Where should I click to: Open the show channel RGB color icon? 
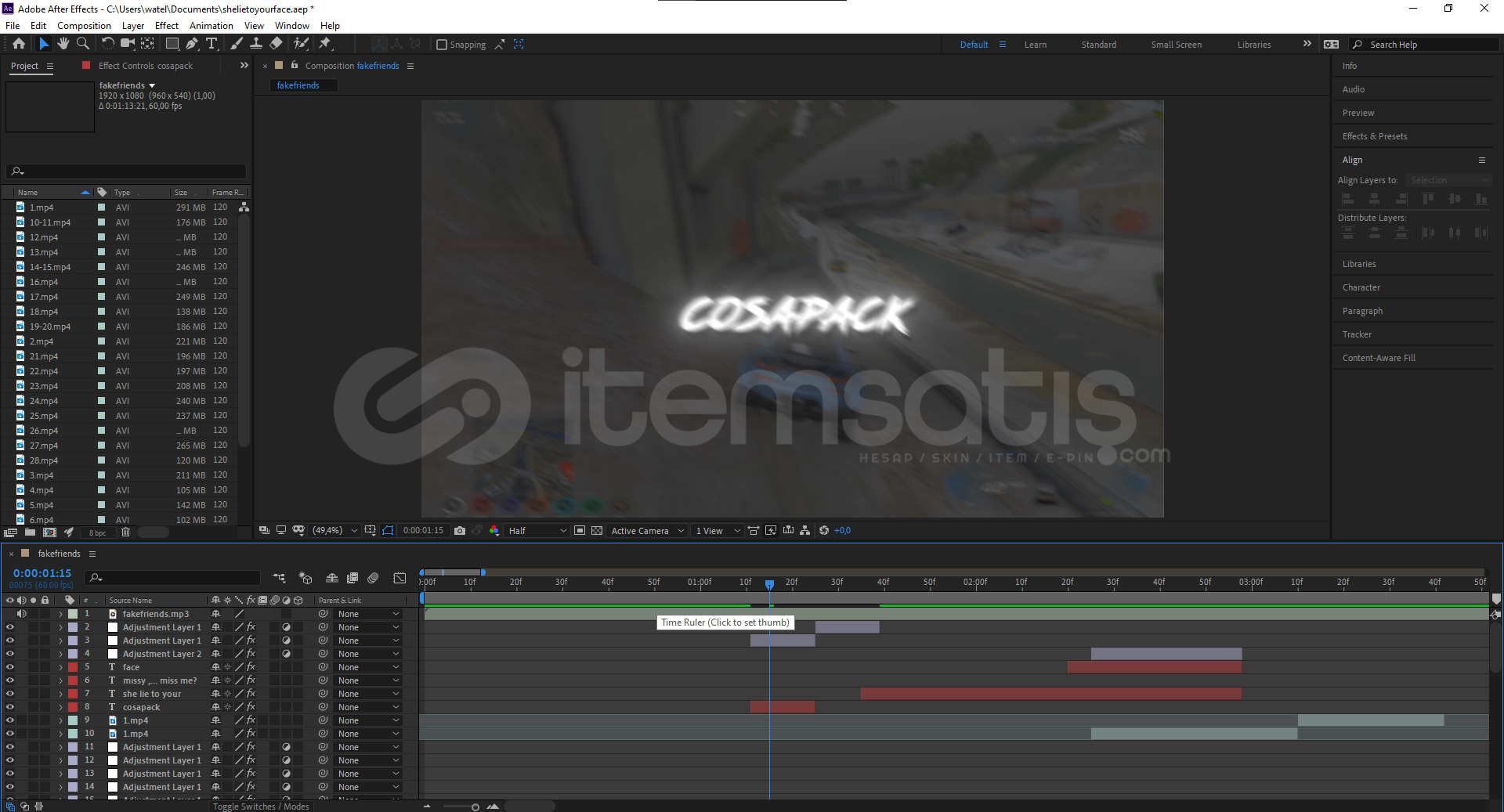pyautogui.click(x=494, y=531)
